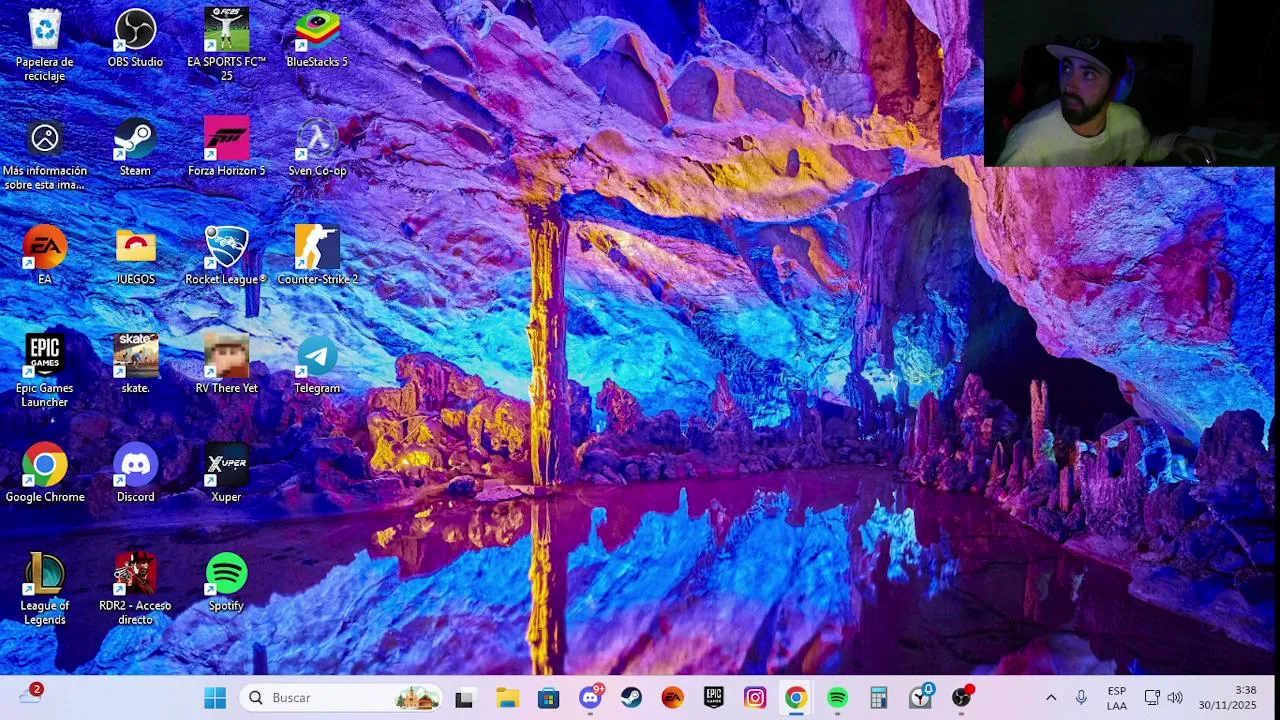1280x720 pixels.
Task: Select the Forza Horizon 5 shortcut
Action: click(x=227, y=147)
